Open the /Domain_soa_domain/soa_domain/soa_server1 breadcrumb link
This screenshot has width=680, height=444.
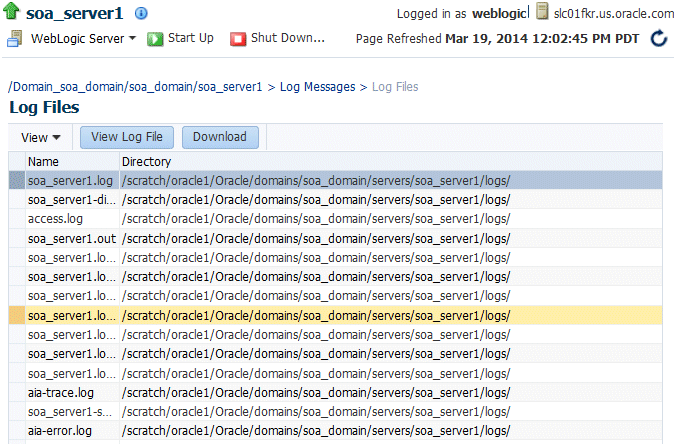pyautogui.click(x=135, y=87)
